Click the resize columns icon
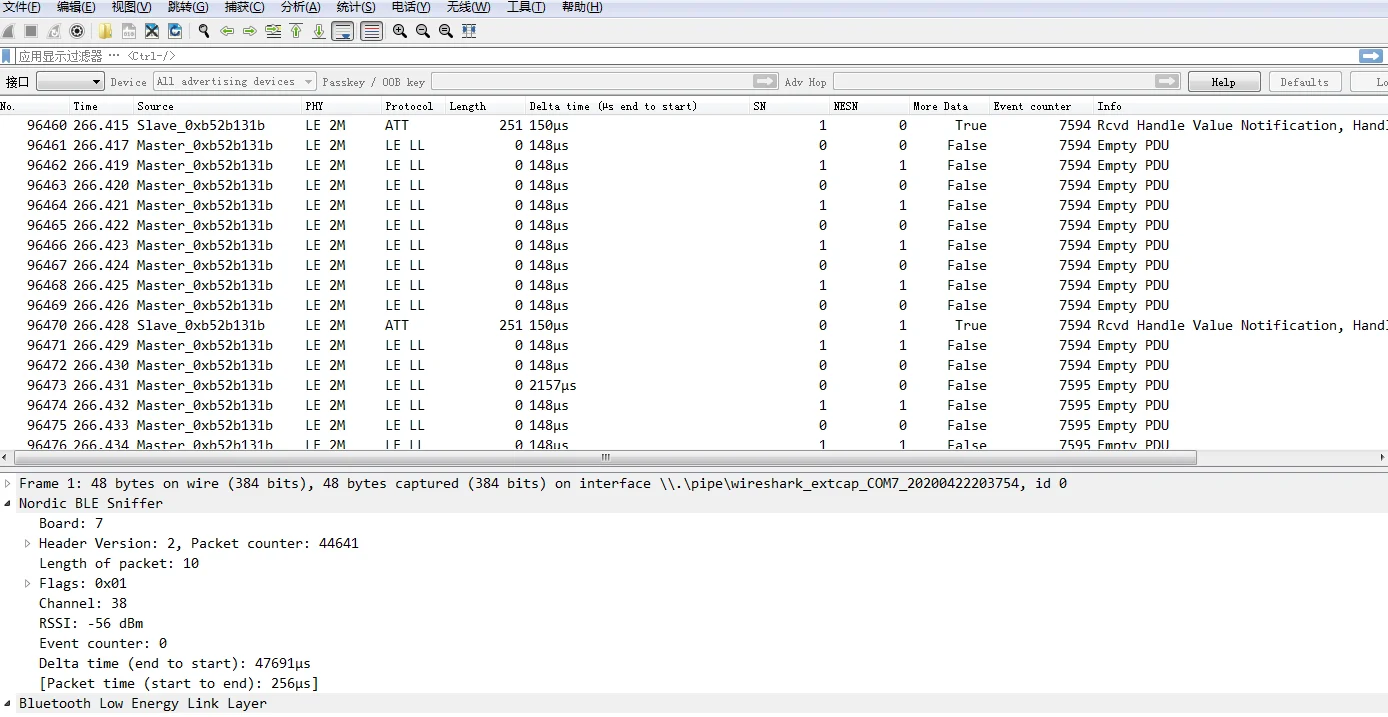The width and height of the screenshot is (1388, 717). pos(469,31)
